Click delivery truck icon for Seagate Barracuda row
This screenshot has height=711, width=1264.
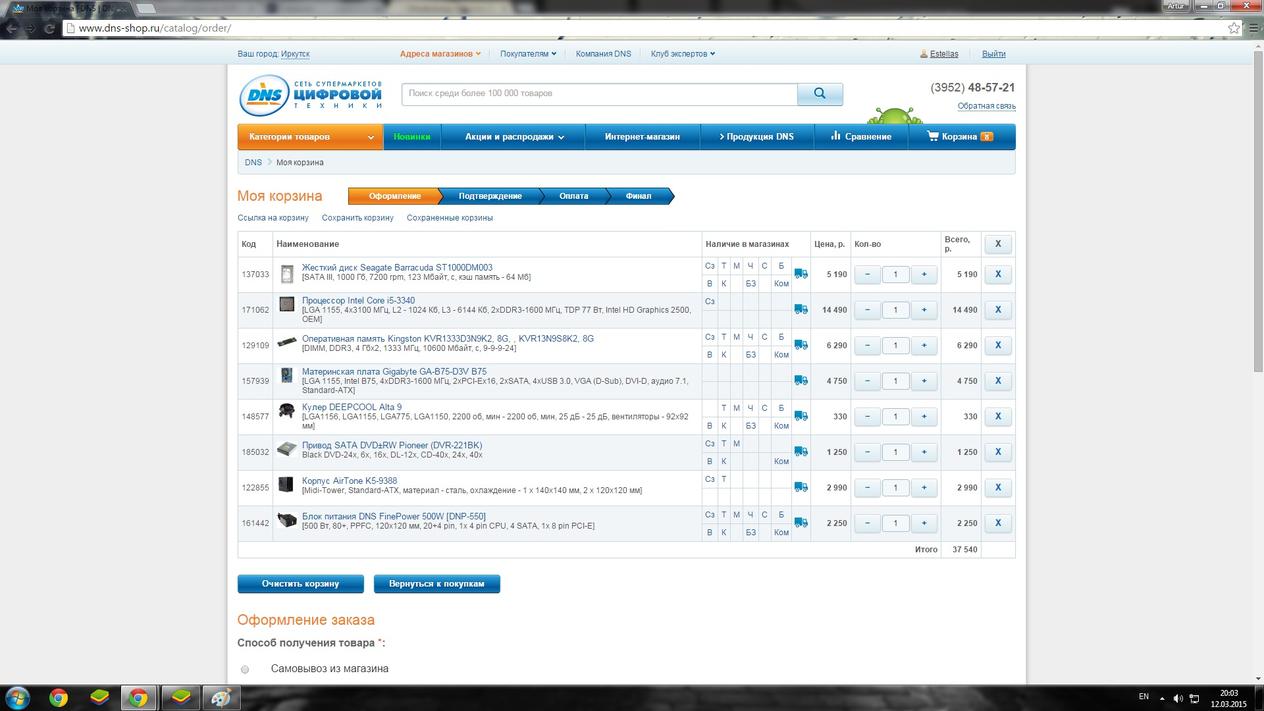[801, 274]
